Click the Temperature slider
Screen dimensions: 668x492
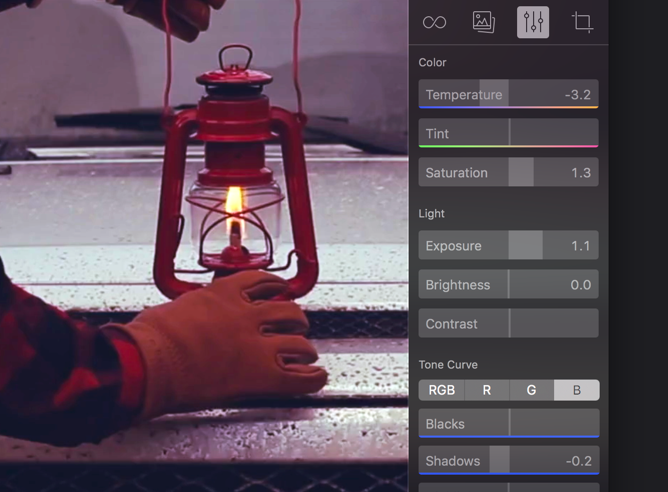tap(508, 95)
